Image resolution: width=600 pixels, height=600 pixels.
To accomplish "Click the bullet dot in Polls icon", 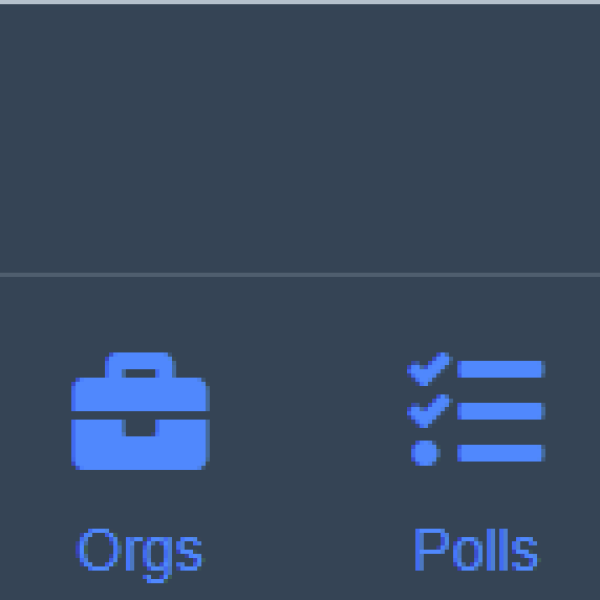I will click(425, 453).
